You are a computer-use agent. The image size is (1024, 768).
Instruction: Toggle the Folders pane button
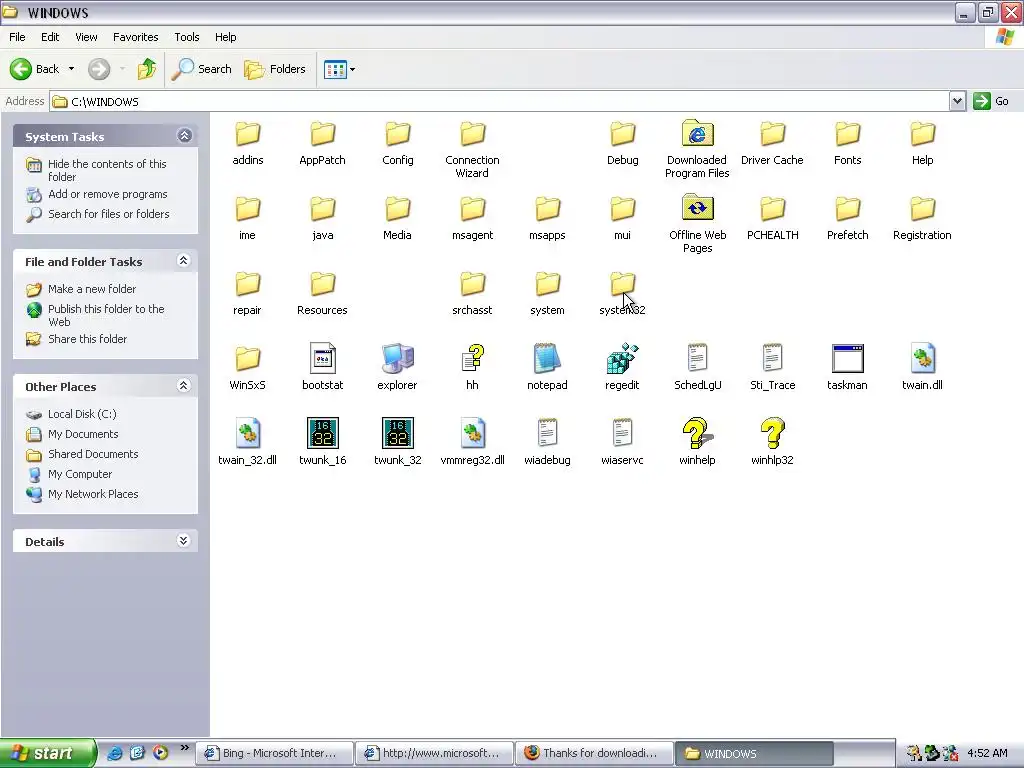275,69
